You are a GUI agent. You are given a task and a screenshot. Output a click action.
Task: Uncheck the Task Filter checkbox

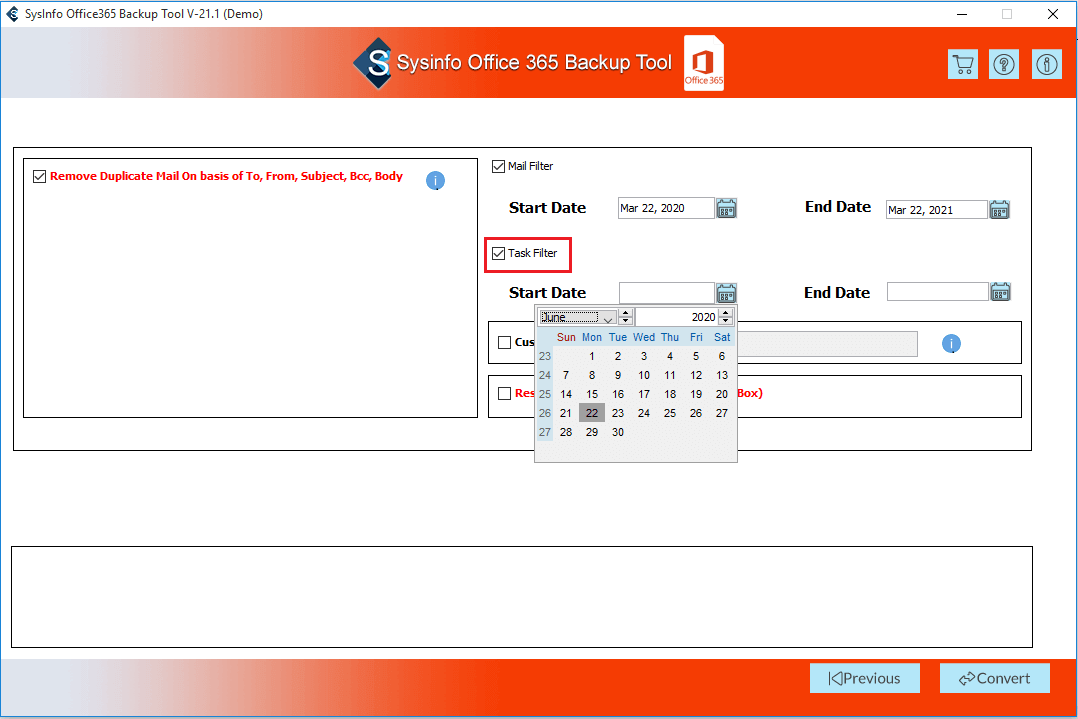point(498,254)
